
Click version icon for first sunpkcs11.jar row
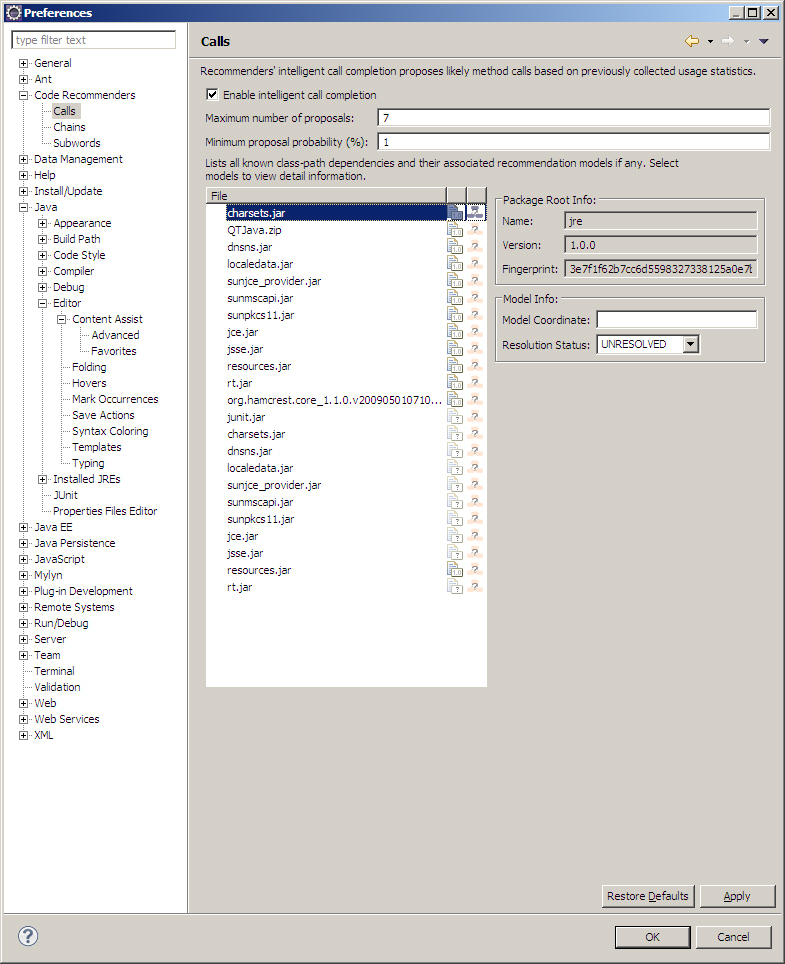pos(455,315)
